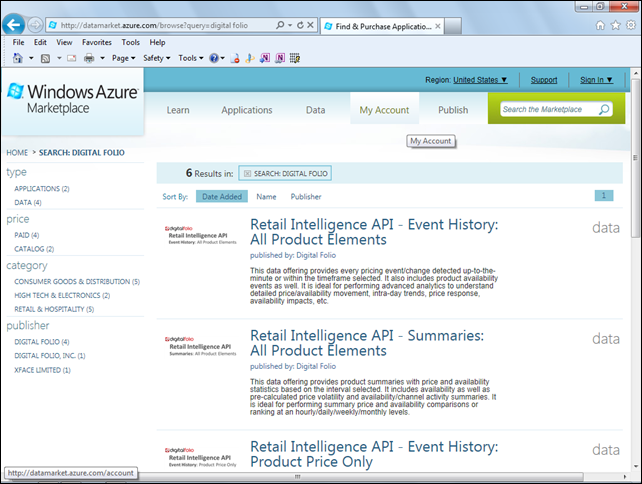The height and width of the screenshot is (484, 642).
Task: Click the address bar search magnifier icon
Action: pyautogui.click(x=280, y=25)
